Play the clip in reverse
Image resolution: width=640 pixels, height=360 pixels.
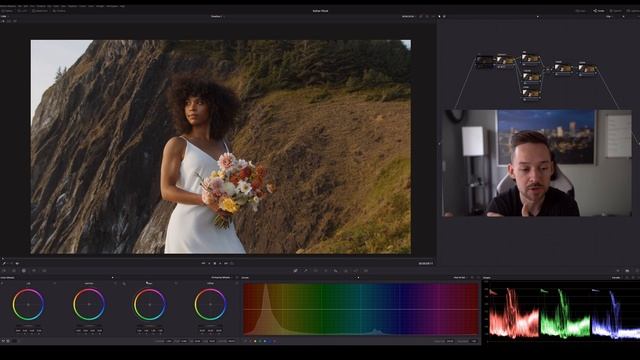tap(209, 263)
